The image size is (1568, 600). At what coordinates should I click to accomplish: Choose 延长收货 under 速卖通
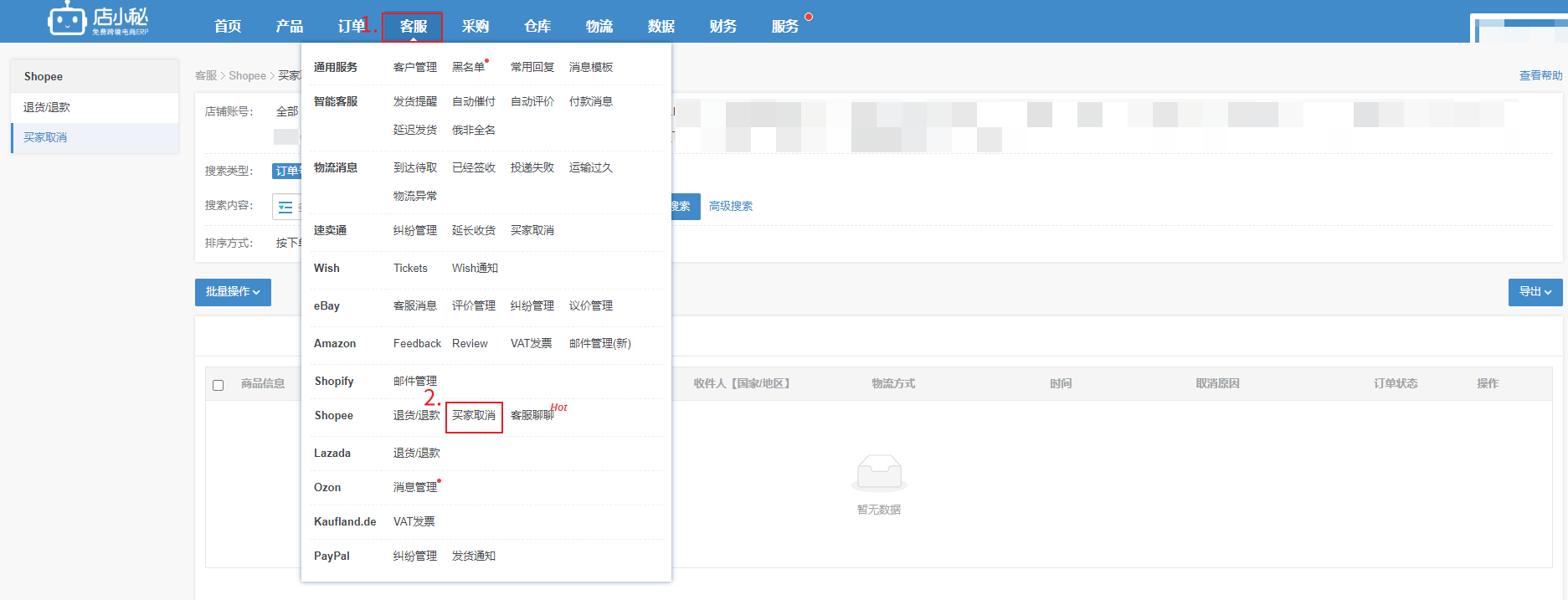point(474,230)
